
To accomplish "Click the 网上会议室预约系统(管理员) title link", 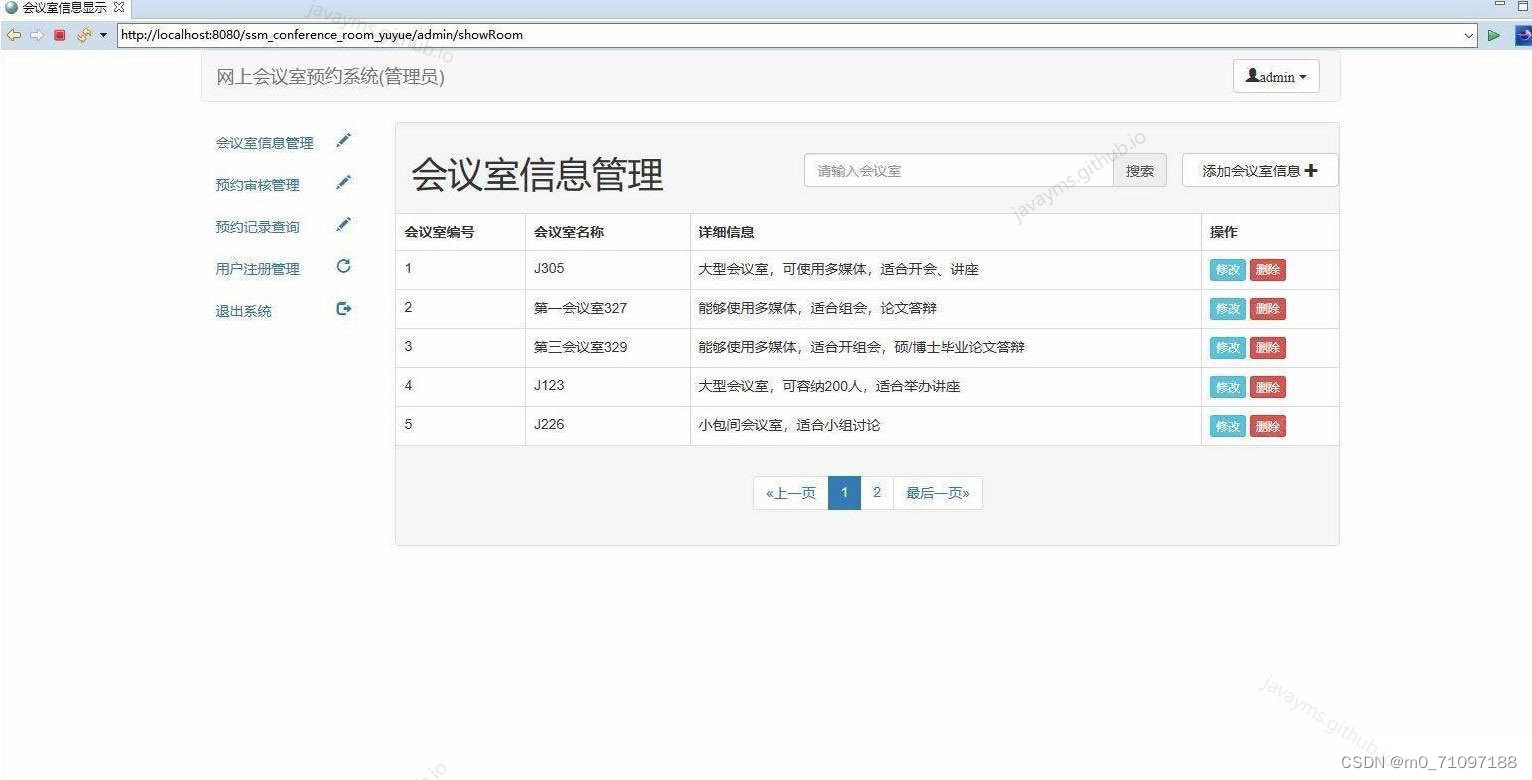I will click(x=331, y=77).
